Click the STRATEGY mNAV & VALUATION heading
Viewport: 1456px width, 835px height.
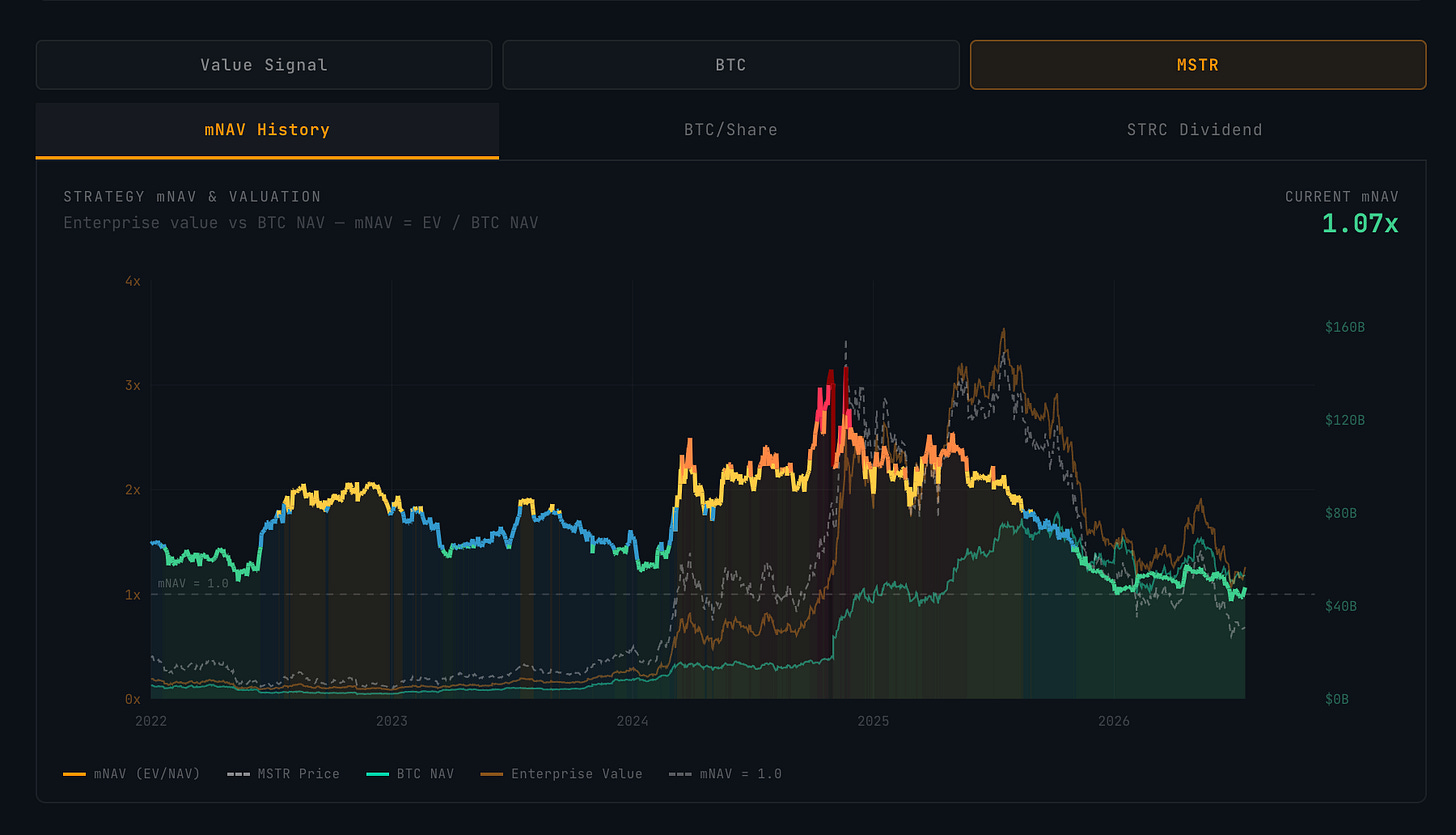pyautogui.click(x=192, y=196)
